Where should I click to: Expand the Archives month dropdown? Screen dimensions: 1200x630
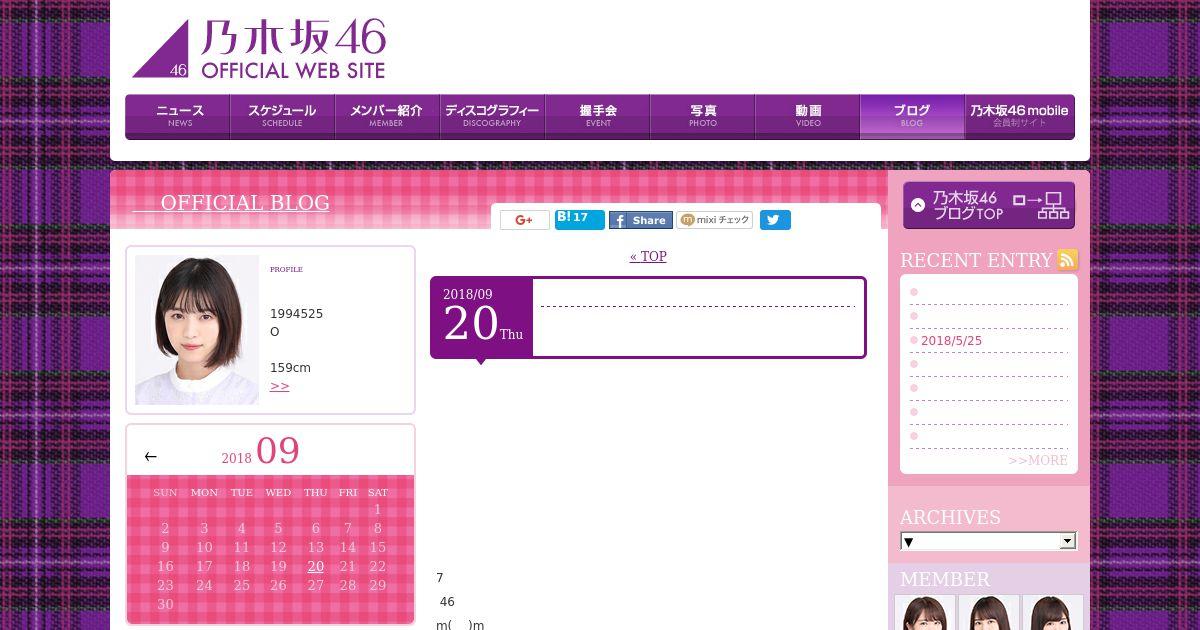point(988,541)
